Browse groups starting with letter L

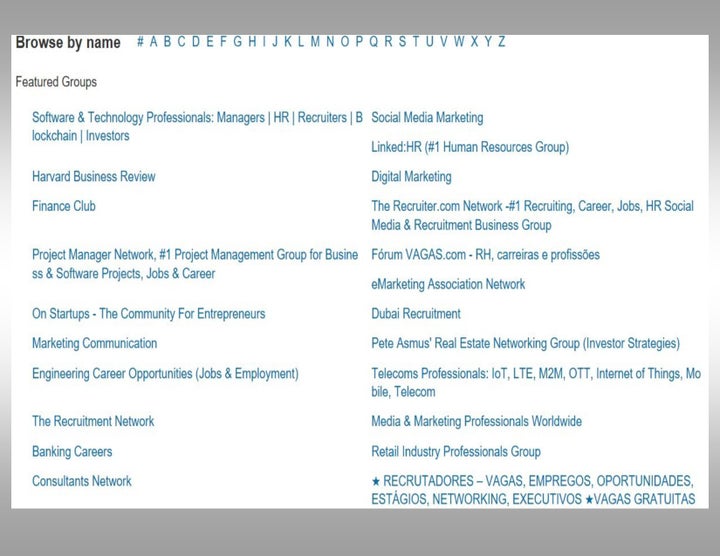[x=301, y=42]
